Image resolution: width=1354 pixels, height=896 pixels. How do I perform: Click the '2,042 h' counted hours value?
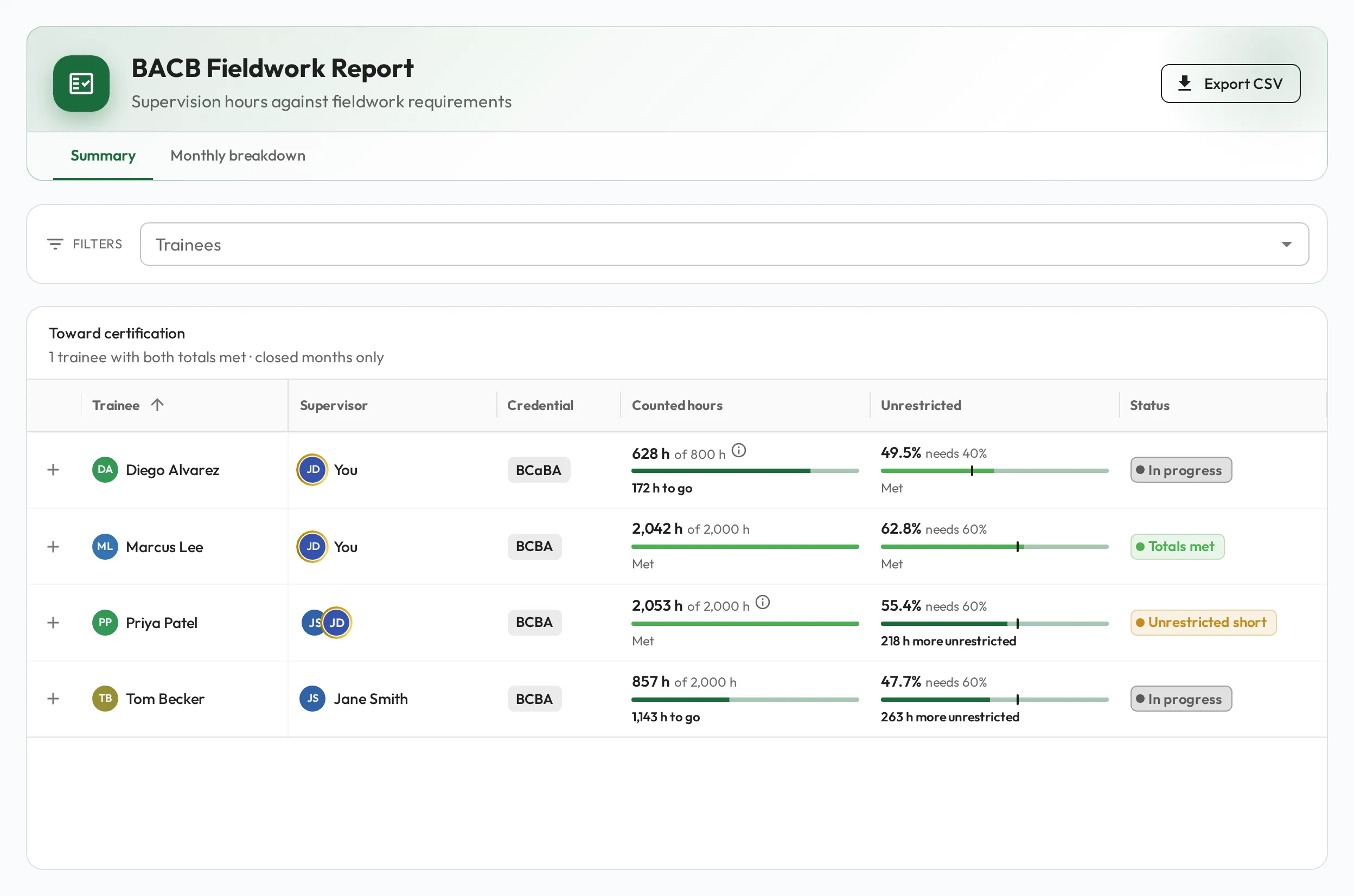pos(657,529)
